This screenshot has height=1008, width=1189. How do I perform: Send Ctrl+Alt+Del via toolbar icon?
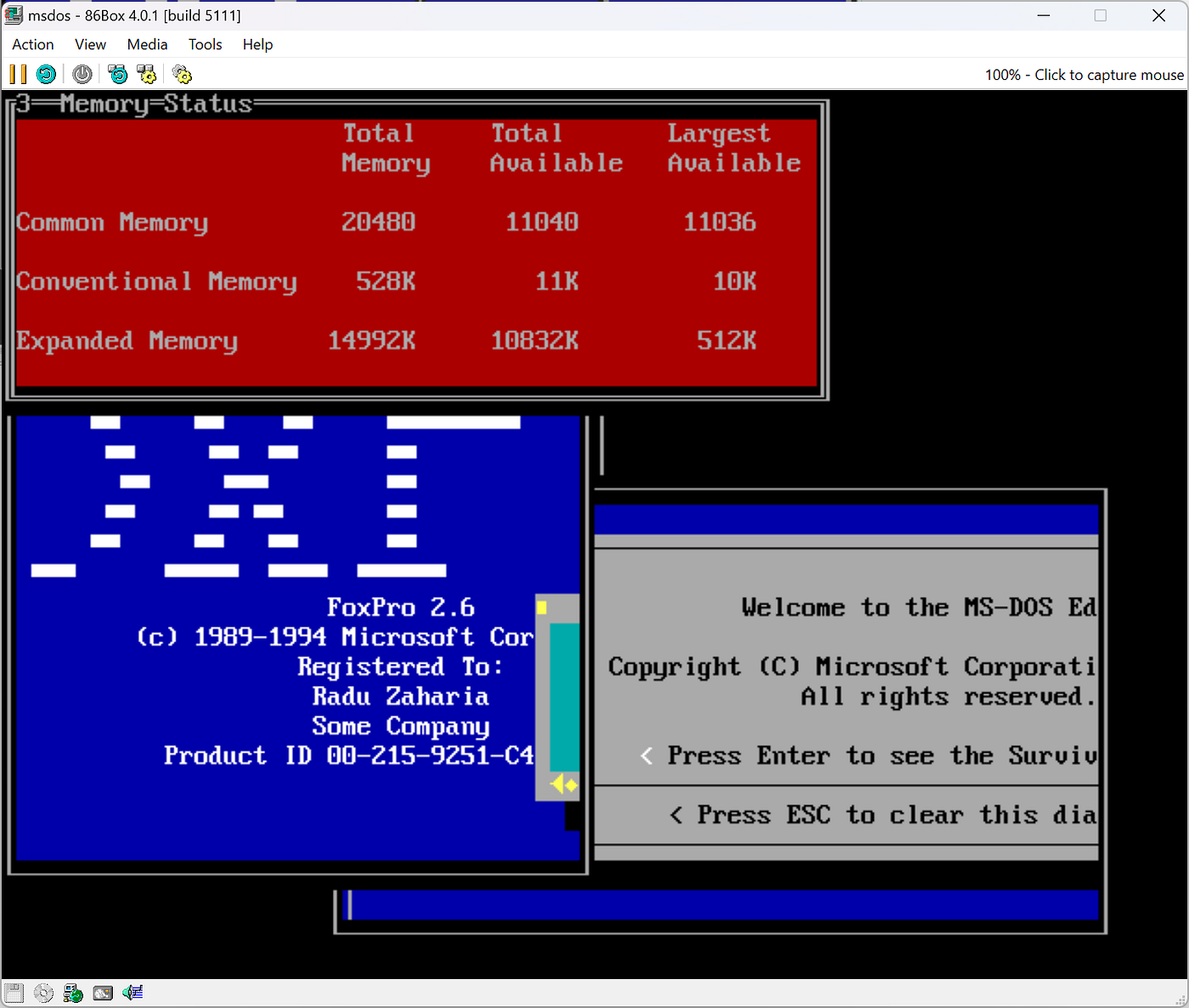click(x=117, y=75)
